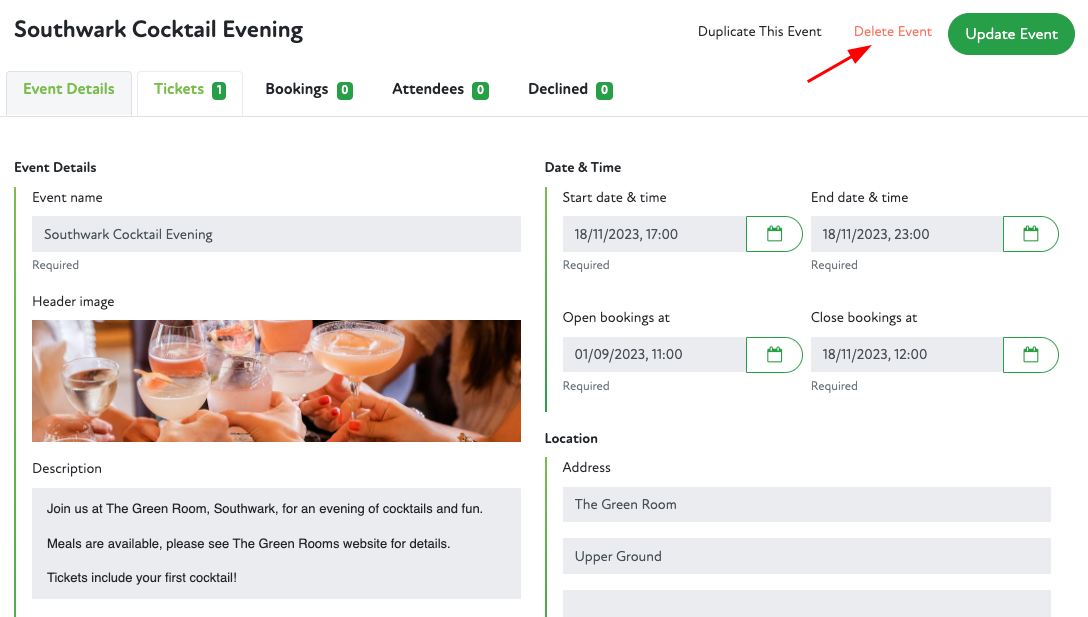This screenshot has height=617, width=1088.
Task: Click the Delete Event link
Action: click(892, 32)
